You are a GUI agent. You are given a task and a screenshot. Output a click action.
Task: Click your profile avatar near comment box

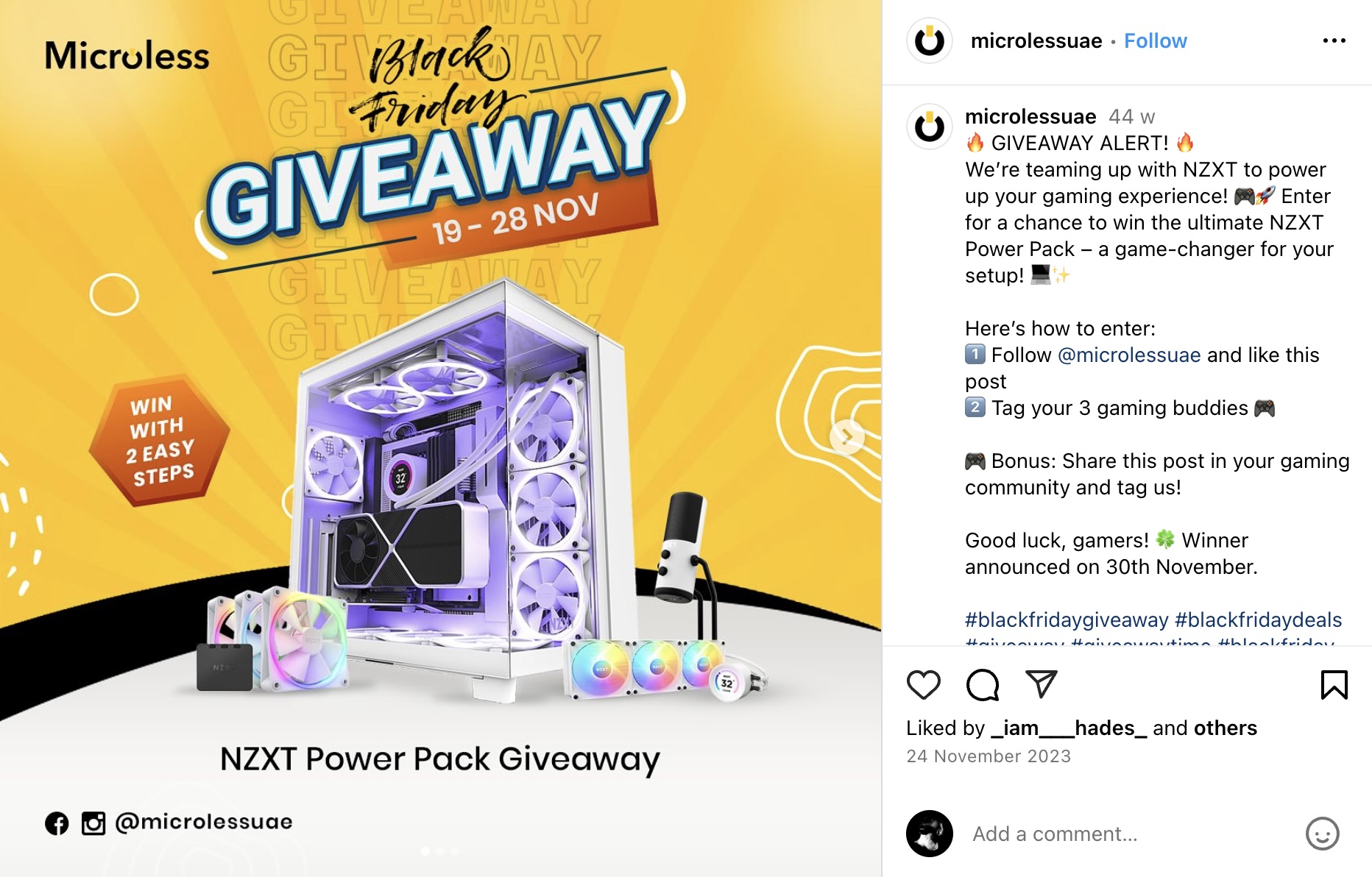[x=929, y=834]
